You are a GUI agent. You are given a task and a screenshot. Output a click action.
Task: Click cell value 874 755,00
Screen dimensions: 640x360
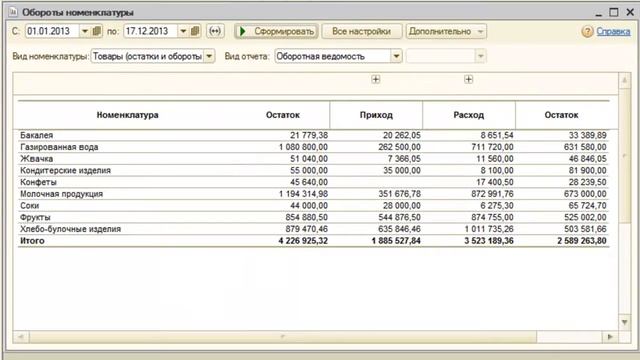(492, 217)
